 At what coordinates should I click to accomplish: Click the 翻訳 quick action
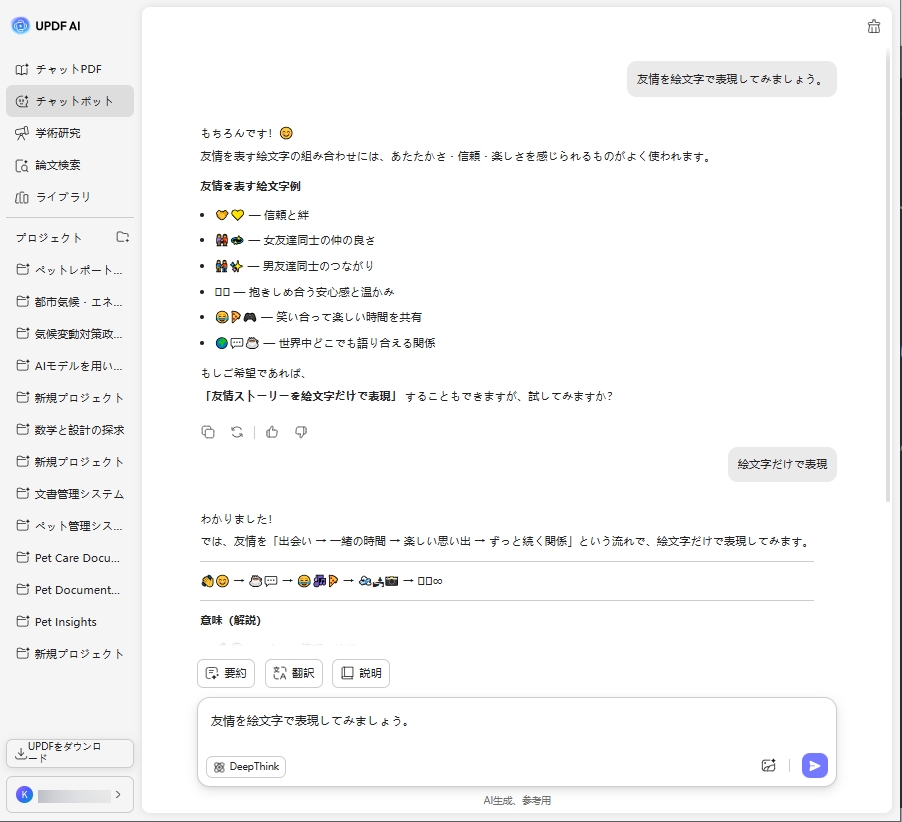(x=293, y=673)
